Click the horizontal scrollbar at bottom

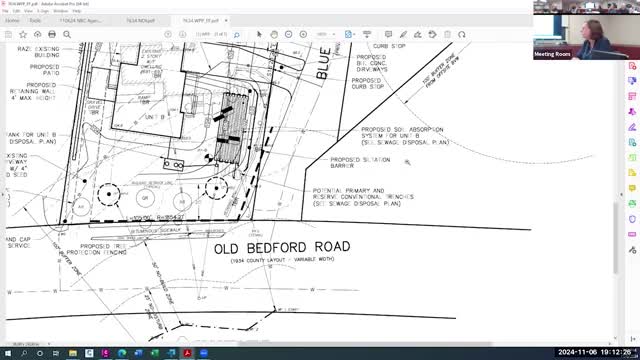tap(364, 344)
